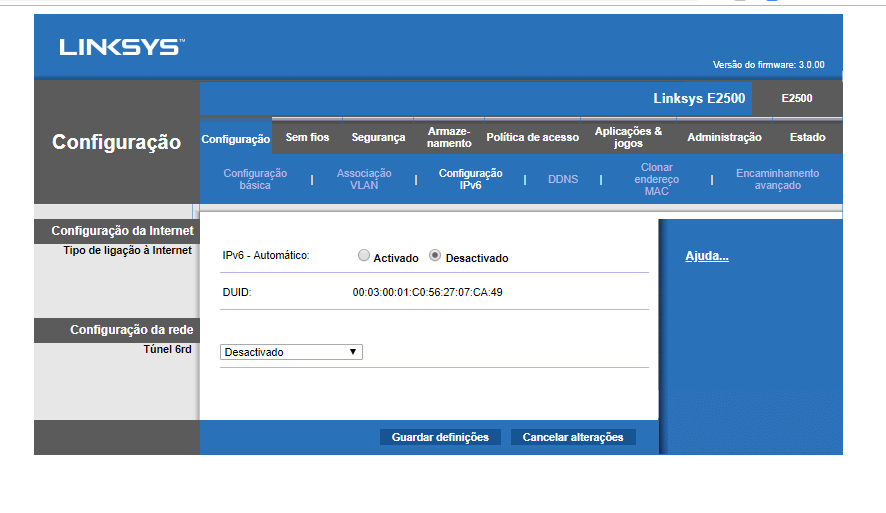Click the Cancelar alterações button

(573, 437)
